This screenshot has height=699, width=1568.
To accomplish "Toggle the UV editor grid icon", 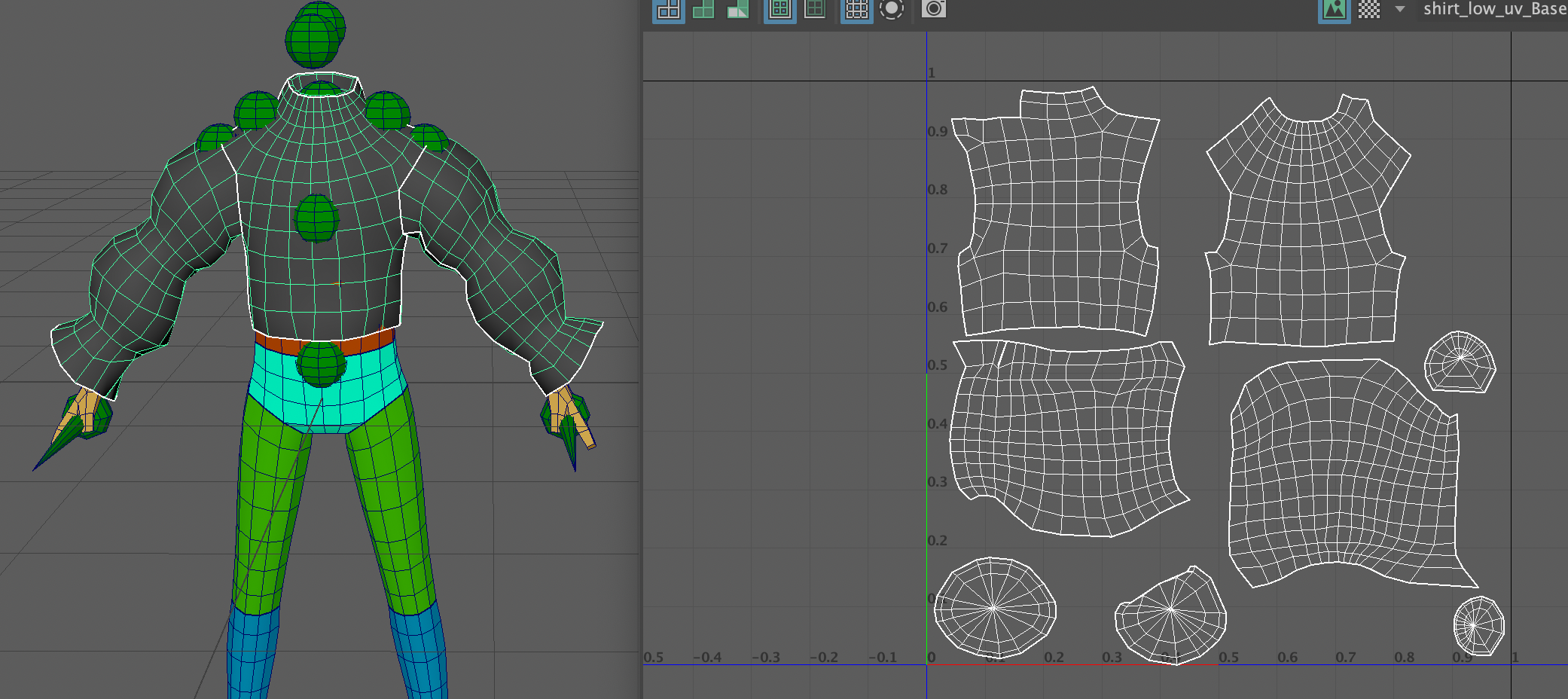I will click(856, 10).
